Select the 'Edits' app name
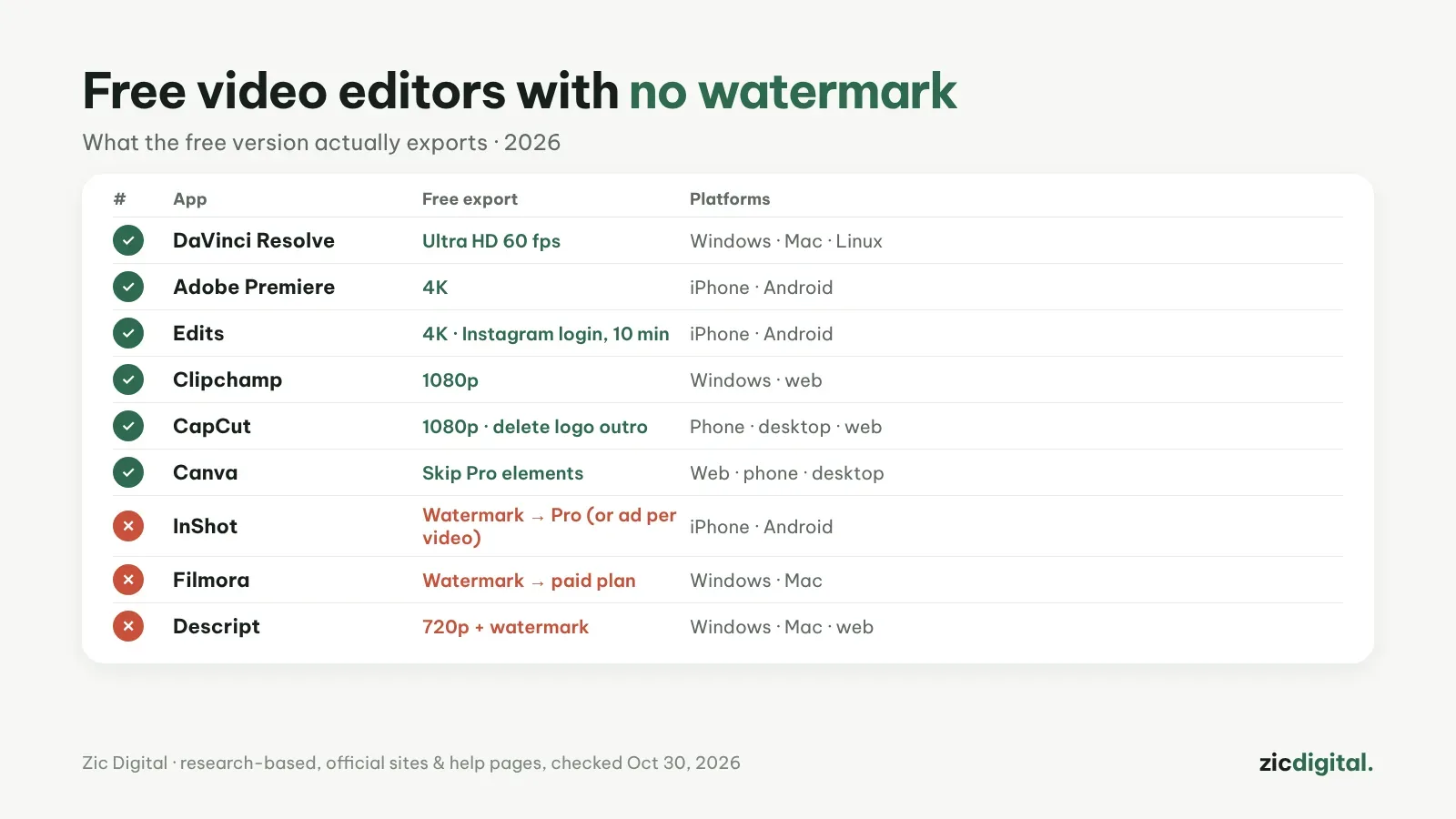Image resolution: width=1456 pixels, height=819 pixels. 198,333
